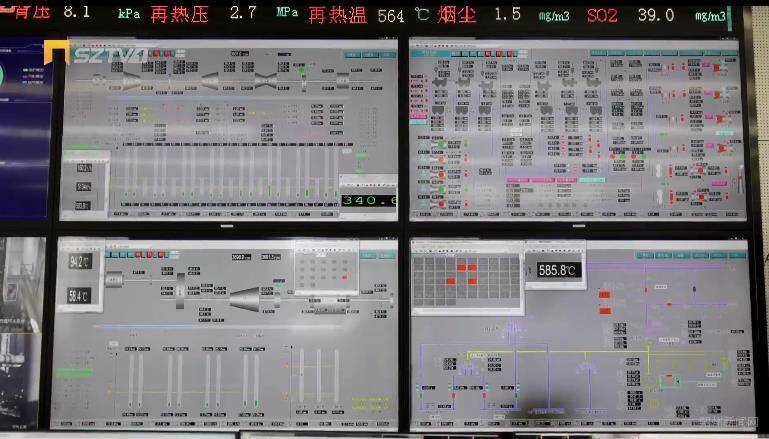Click the 39.0 value on the ticker

click(656, 15)
